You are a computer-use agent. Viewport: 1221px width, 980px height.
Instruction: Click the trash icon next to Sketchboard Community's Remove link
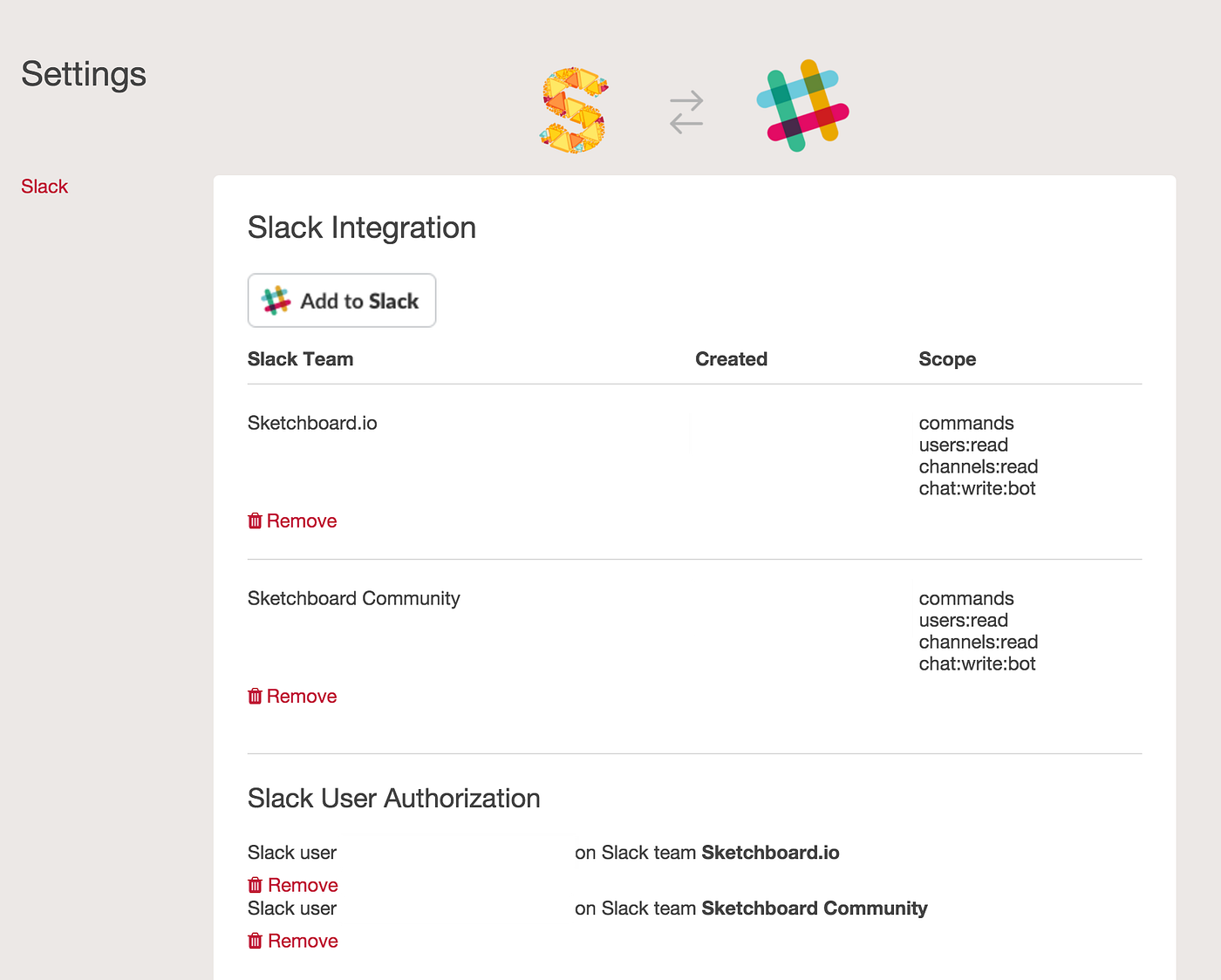255,695
